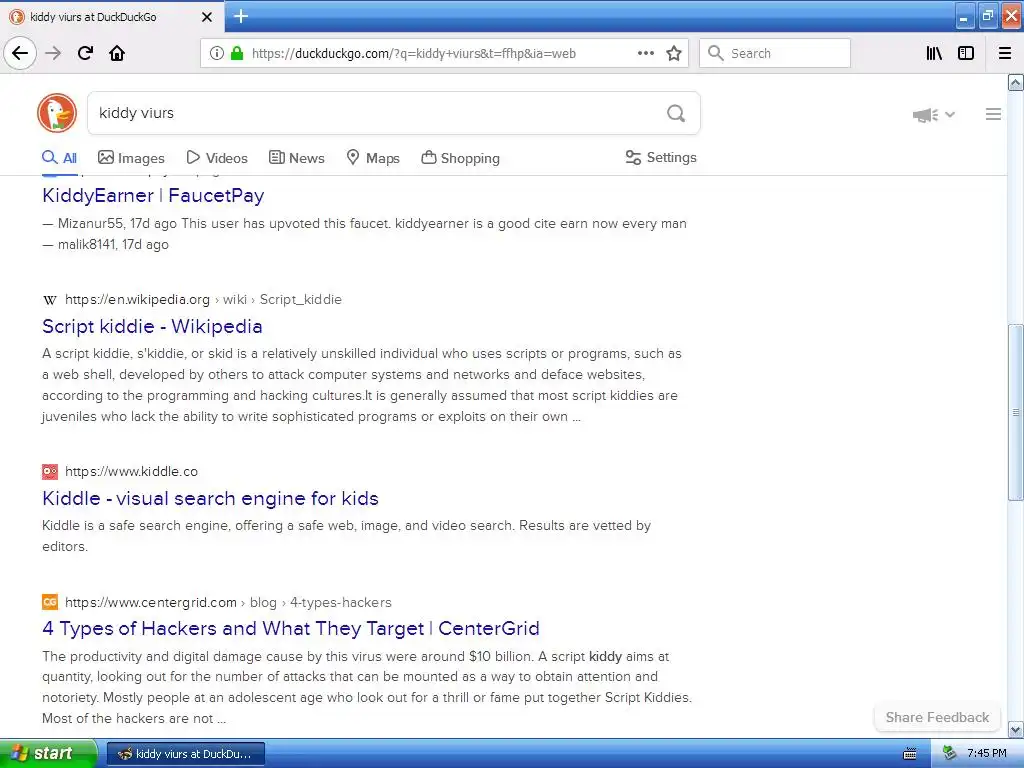1024x768 pixels.
Task: Click the green secure padlock icon
Action: coord(236,54)
